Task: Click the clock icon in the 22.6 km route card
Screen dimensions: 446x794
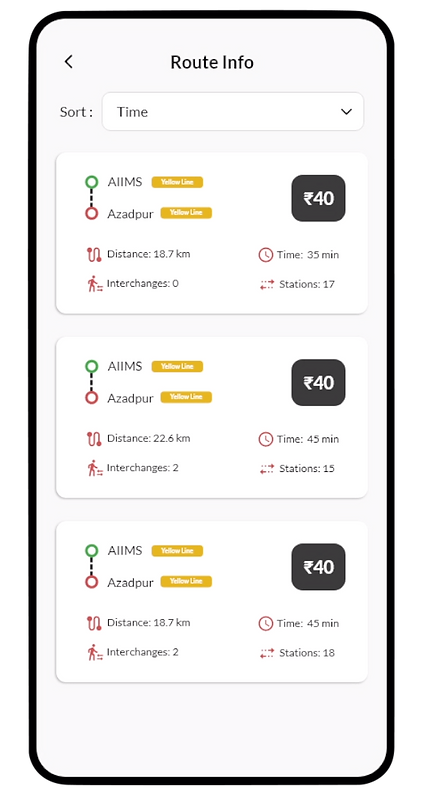Action: 266,439
